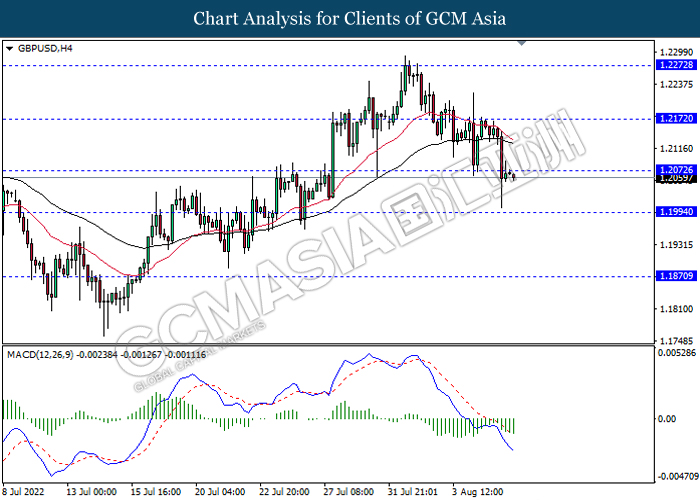Click the MACD 0.005286 scale value

[x=677, y=353]
